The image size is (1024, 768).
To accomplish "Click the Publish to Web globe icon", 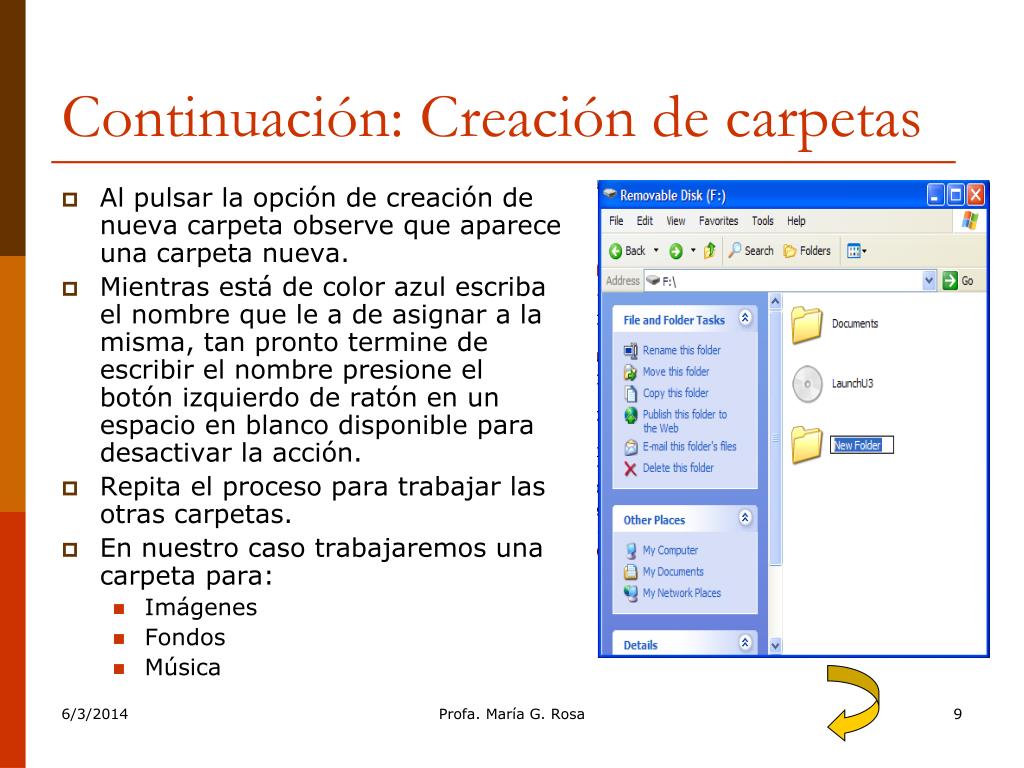I will pos(630,415).
